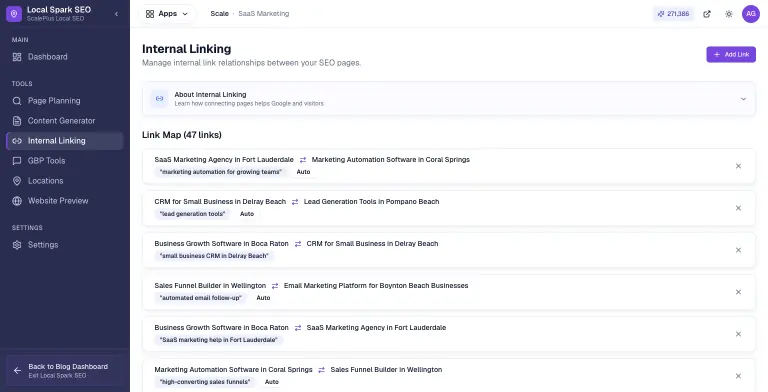The height and width of the screenshot is (392, 768).
Task: Click 'Lead Generation Tools in Pompano Beach' text
Action: tap(371, 202)
